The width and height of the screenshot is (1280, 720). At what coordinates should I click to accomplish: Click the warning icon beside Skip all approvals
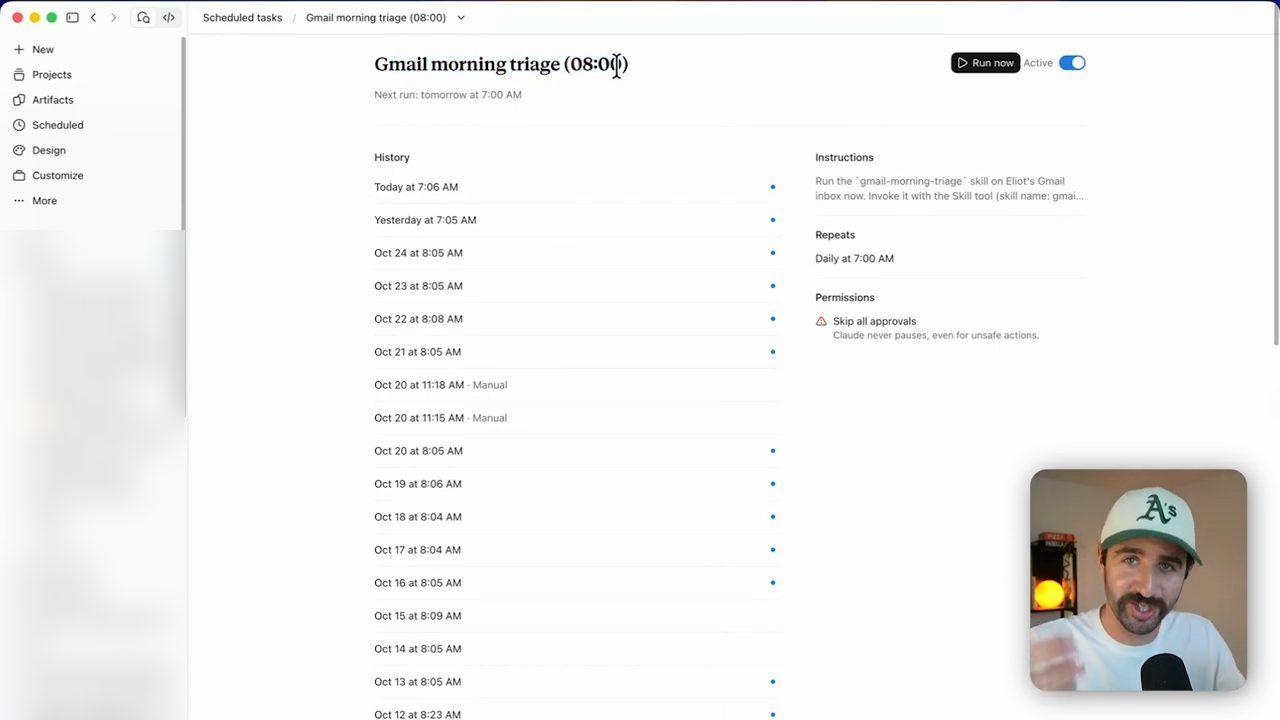pyautogui.click(x=821, y=321)
